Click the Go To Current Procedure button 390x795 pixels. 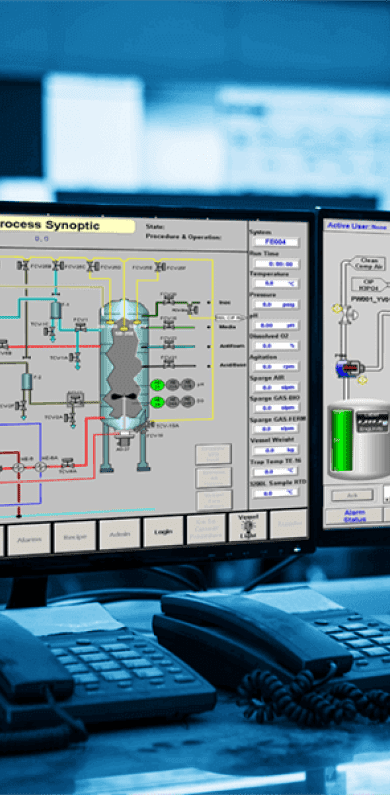coord(206,529)
